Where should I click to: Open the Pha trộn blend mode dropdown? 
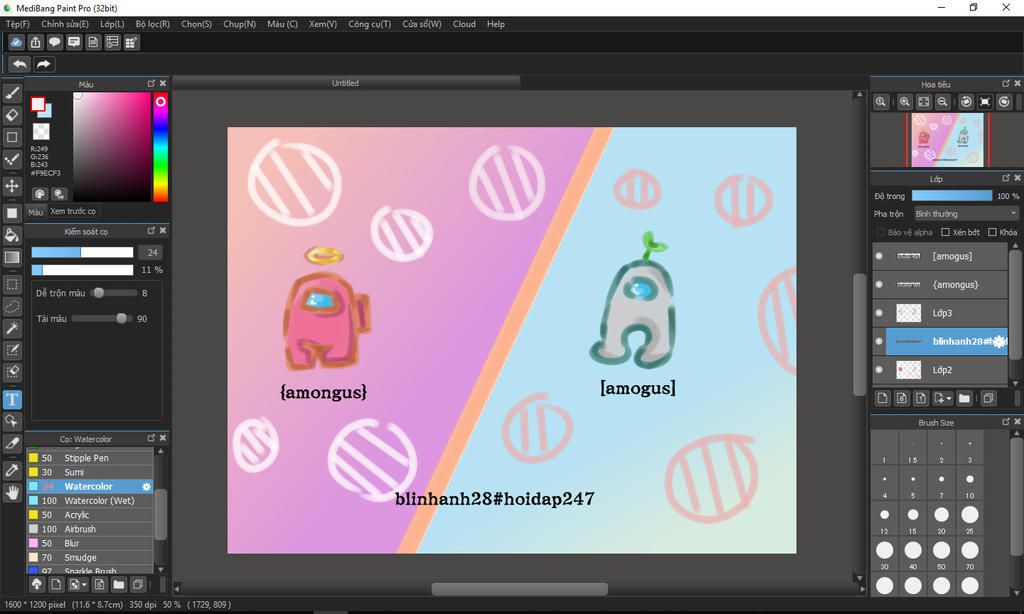pos(965,214)
